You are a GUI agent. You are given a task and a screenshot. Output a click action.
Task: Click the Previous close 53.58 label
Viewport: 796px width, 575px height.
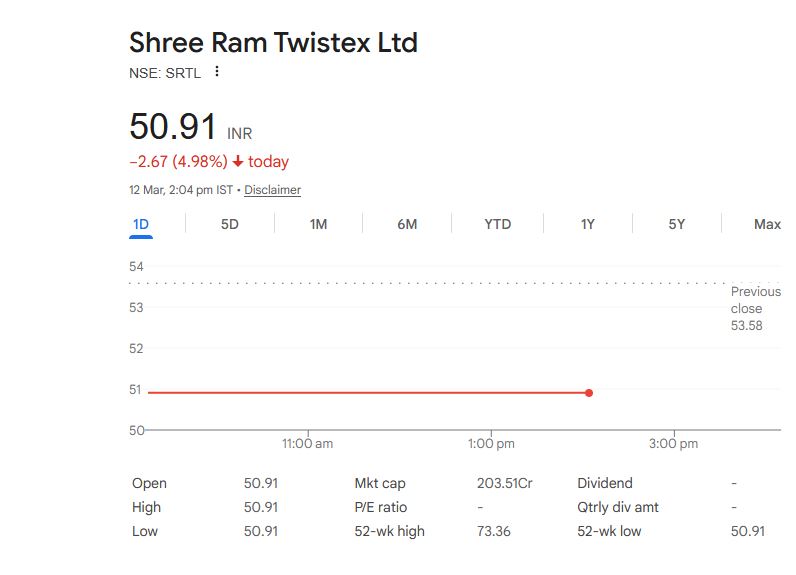pyautogui.click(x=747, y=308)
